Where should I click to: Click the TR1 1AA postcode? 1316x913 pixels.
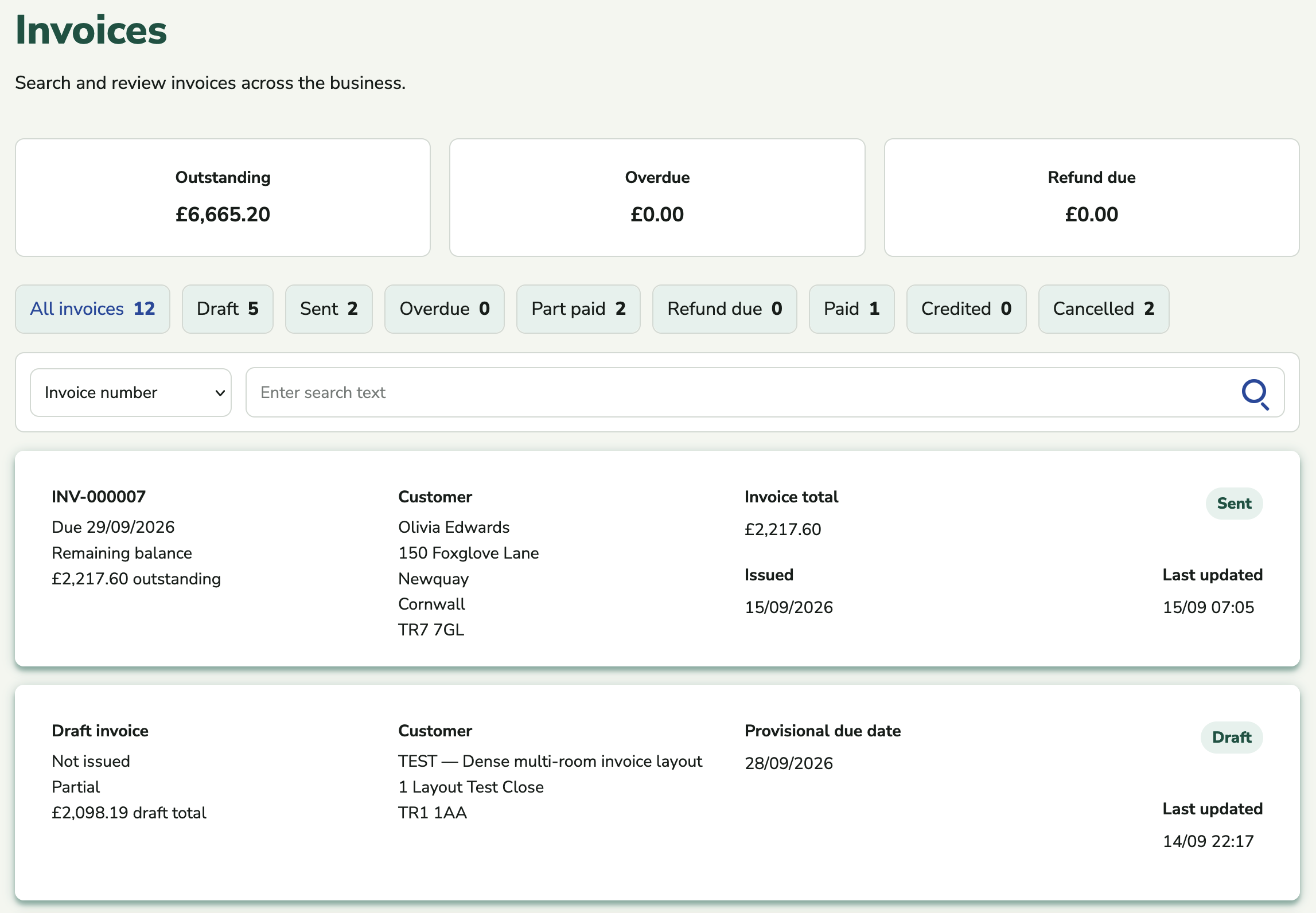tap(433, 813)
